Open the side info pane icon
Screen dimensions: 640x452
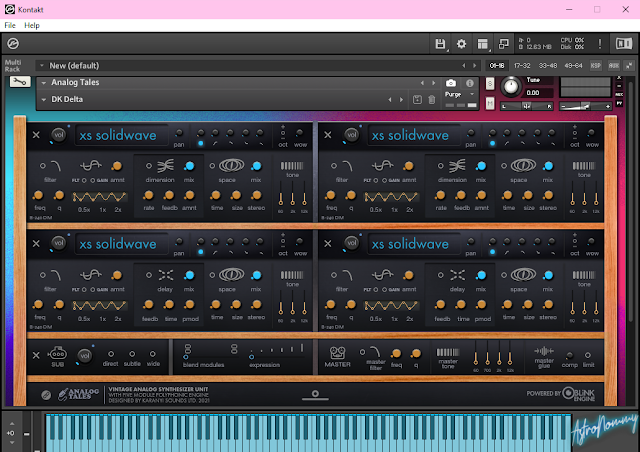point(624,43)
